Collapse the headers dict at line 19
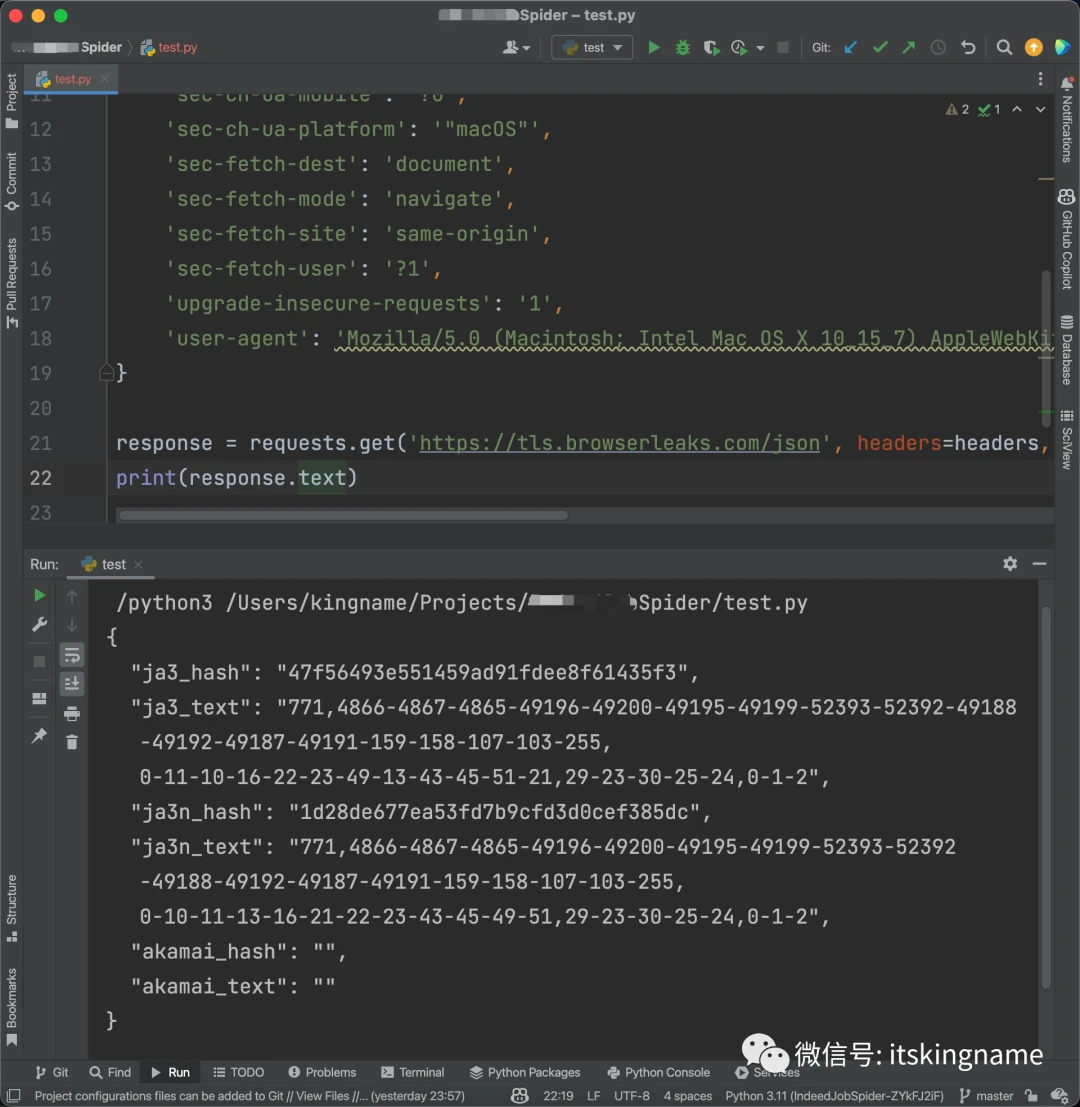Screen dimensions: 1080x1107 [x=107, y=372]
